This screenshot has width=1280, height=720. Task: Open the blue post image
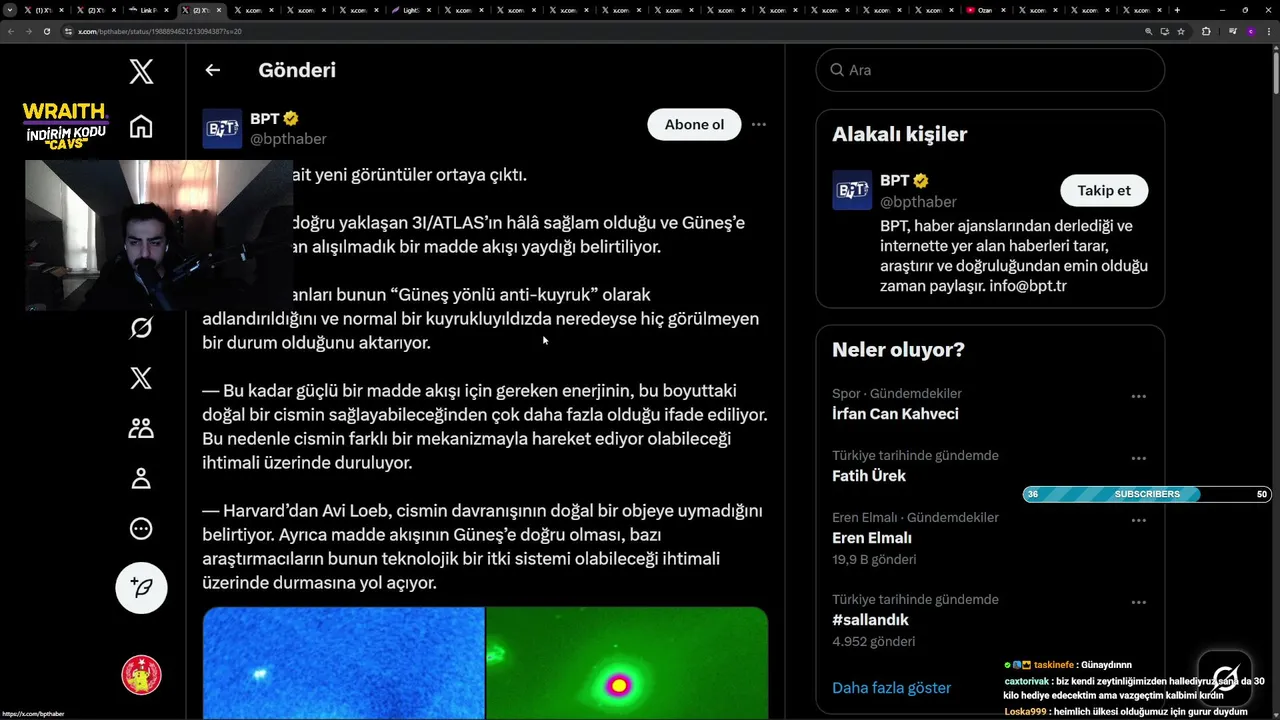point(344,663)
